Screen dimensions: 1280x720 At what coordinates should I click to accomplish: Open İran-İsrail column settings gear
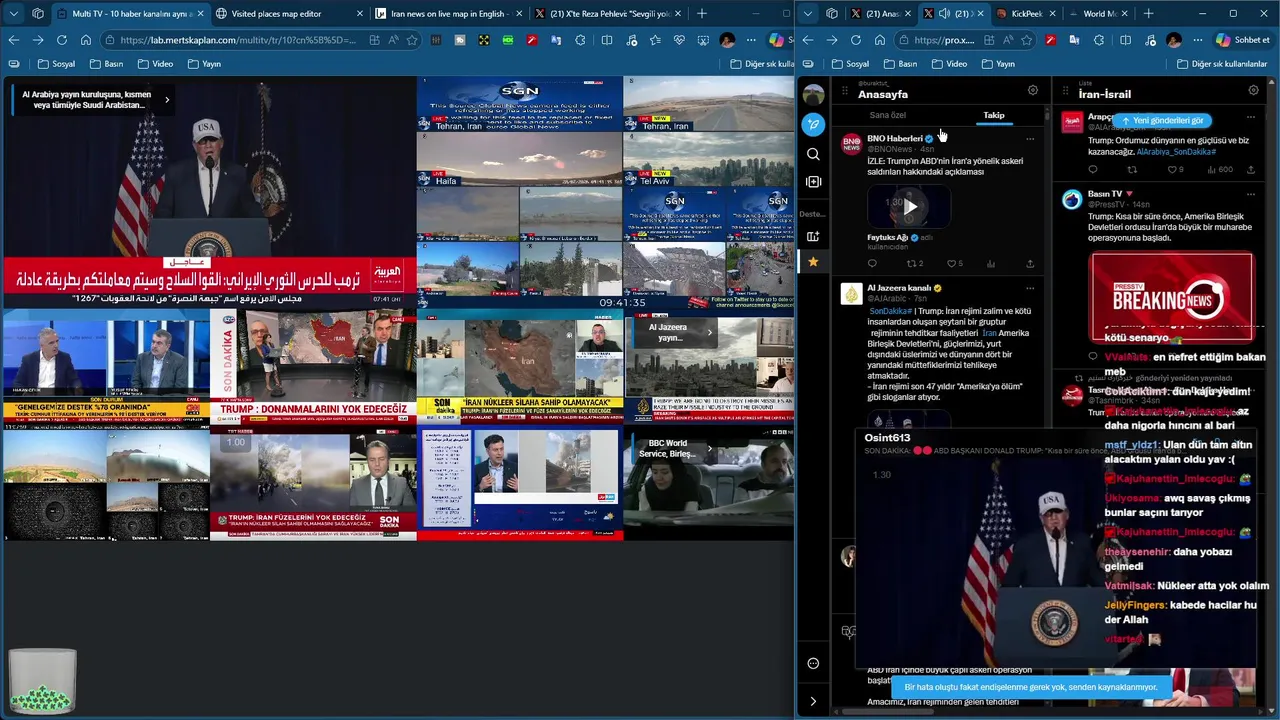1253,90
